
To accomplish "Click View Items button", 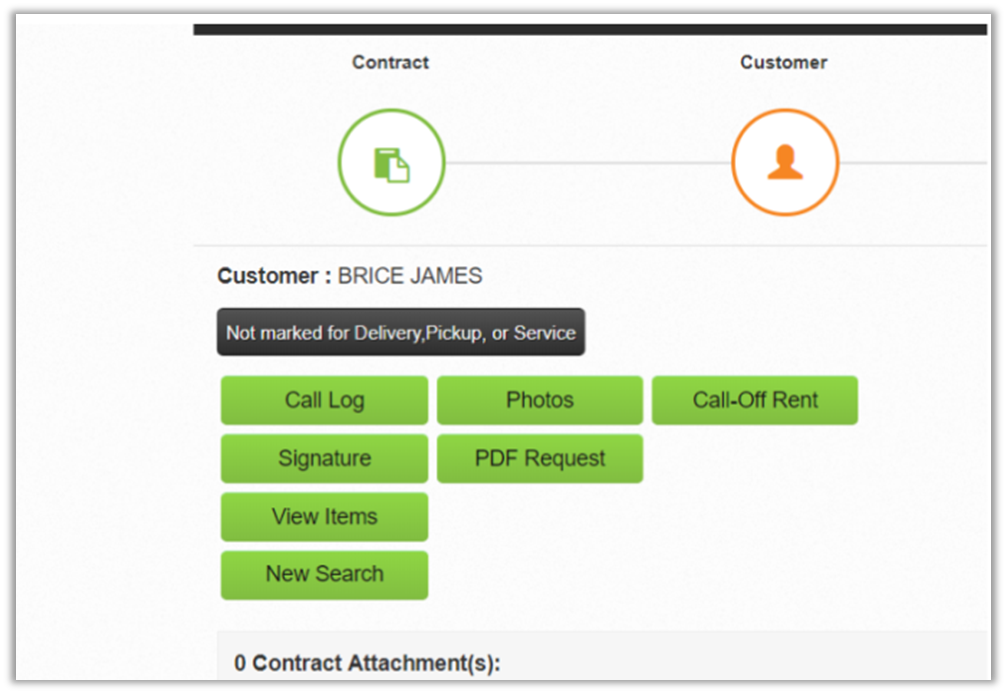I will (324, 517).
